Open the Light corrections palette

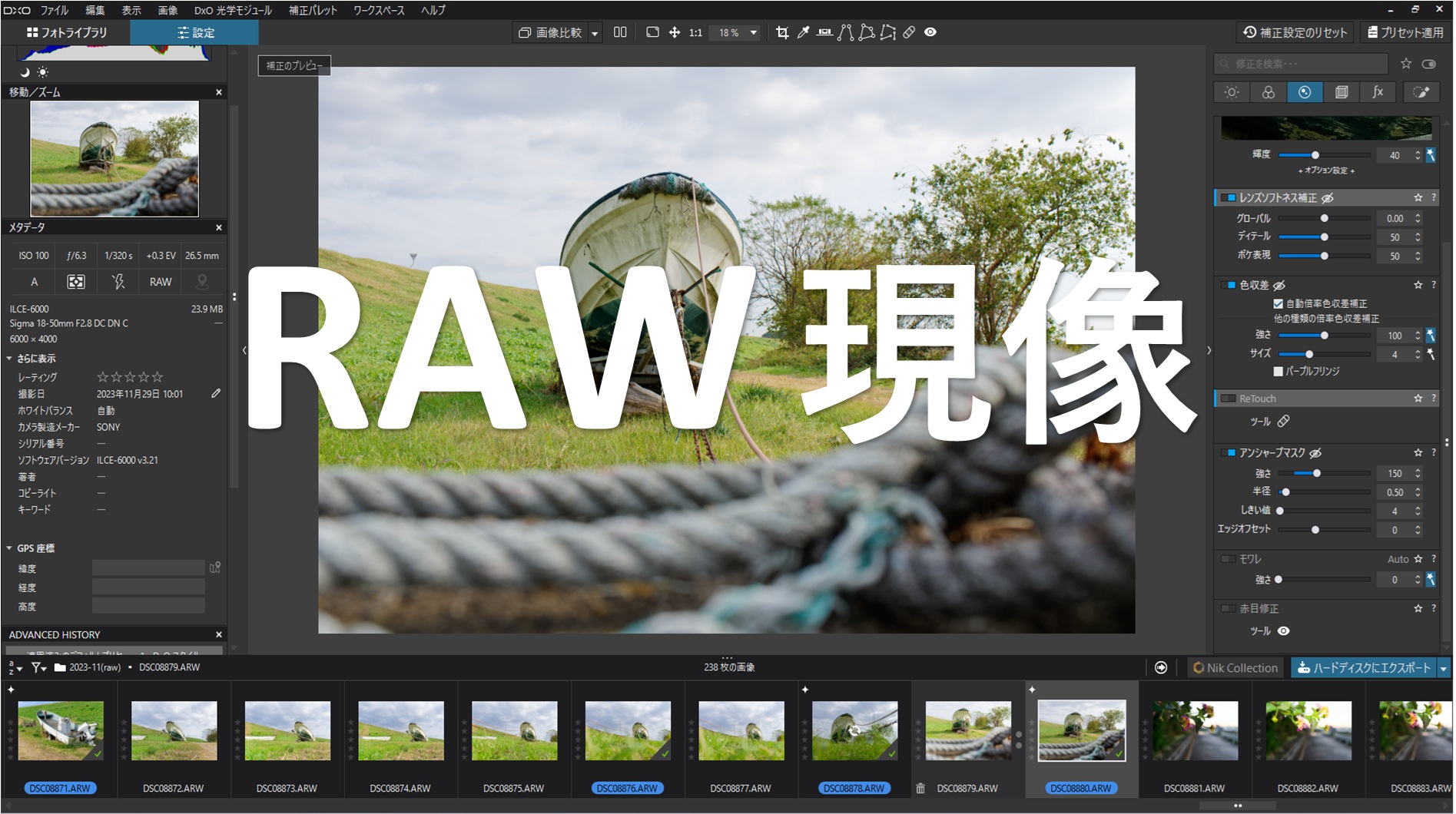[x=1232, y=92]
